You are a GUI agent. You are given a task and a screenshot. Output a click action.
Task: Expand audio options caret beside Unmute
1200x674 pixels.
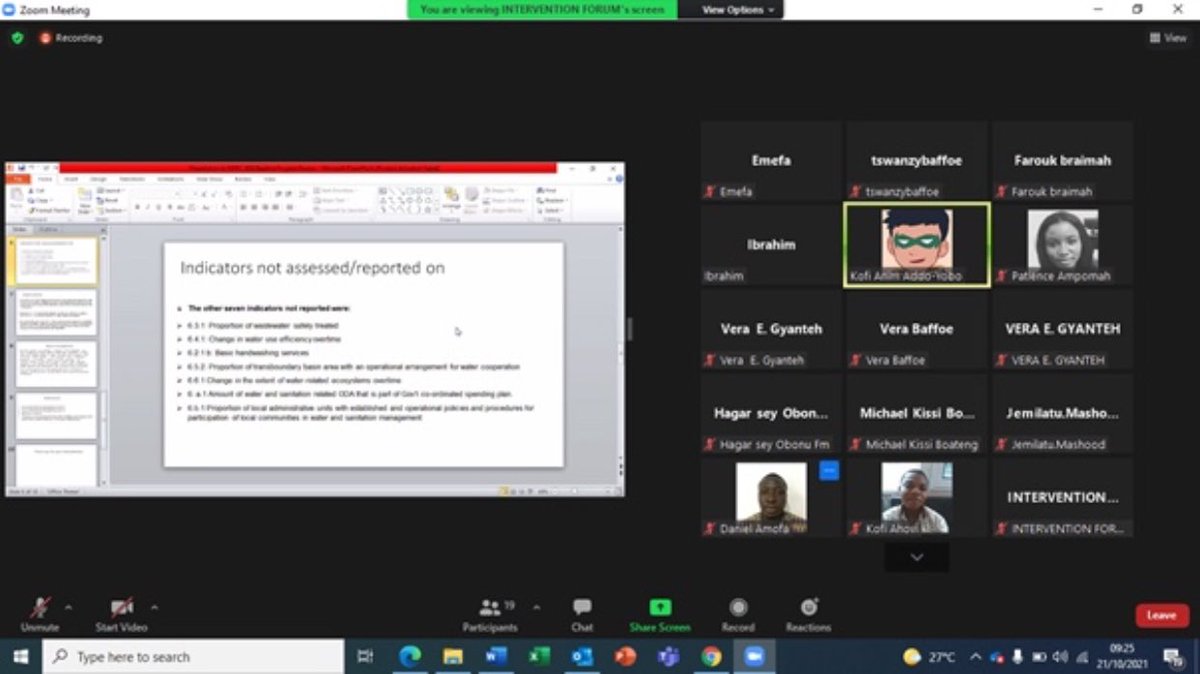[x=69, y=607]
